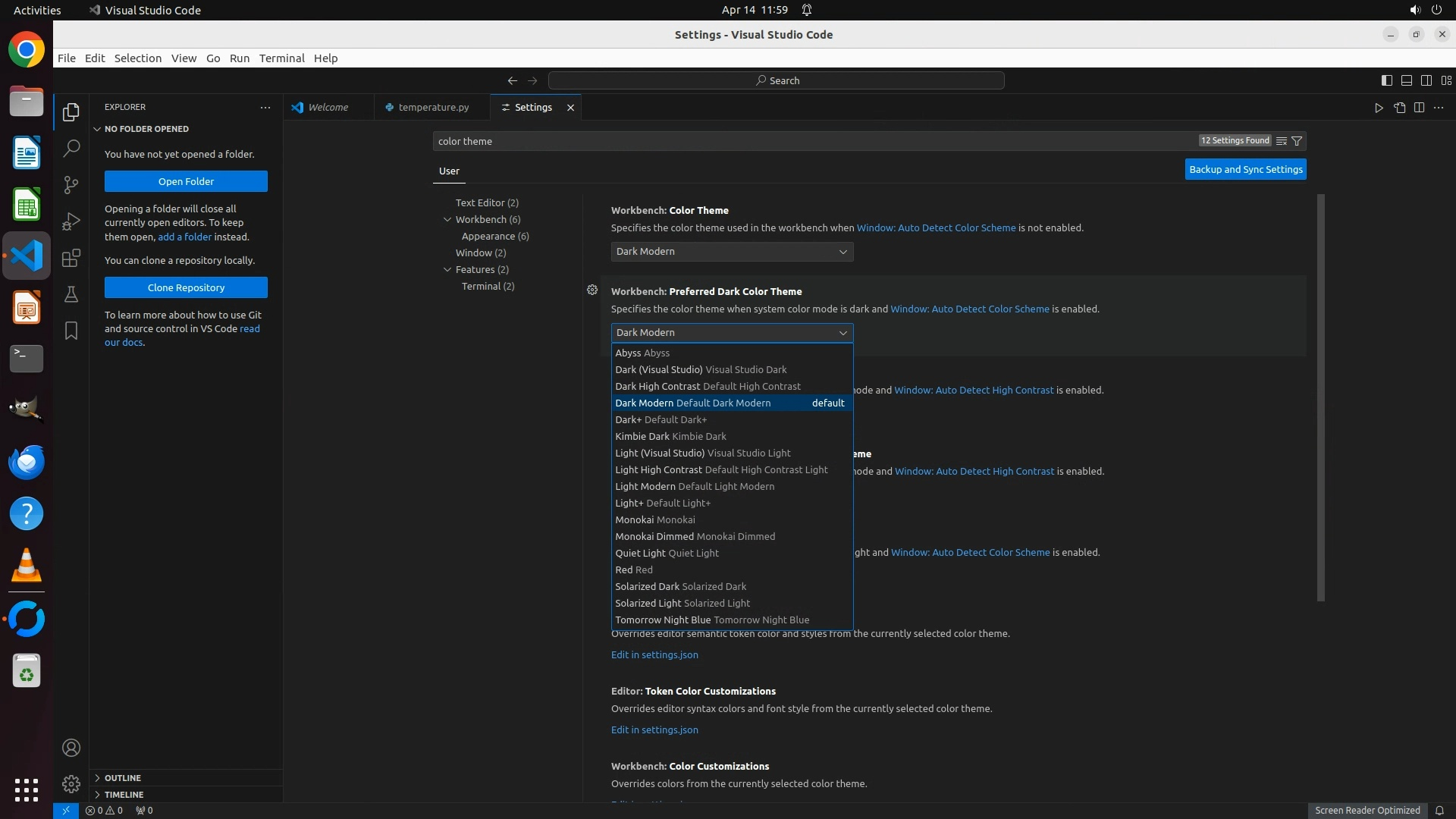Open the Color Theme dropdown
1456x819 pixels.
click(732, 252)
